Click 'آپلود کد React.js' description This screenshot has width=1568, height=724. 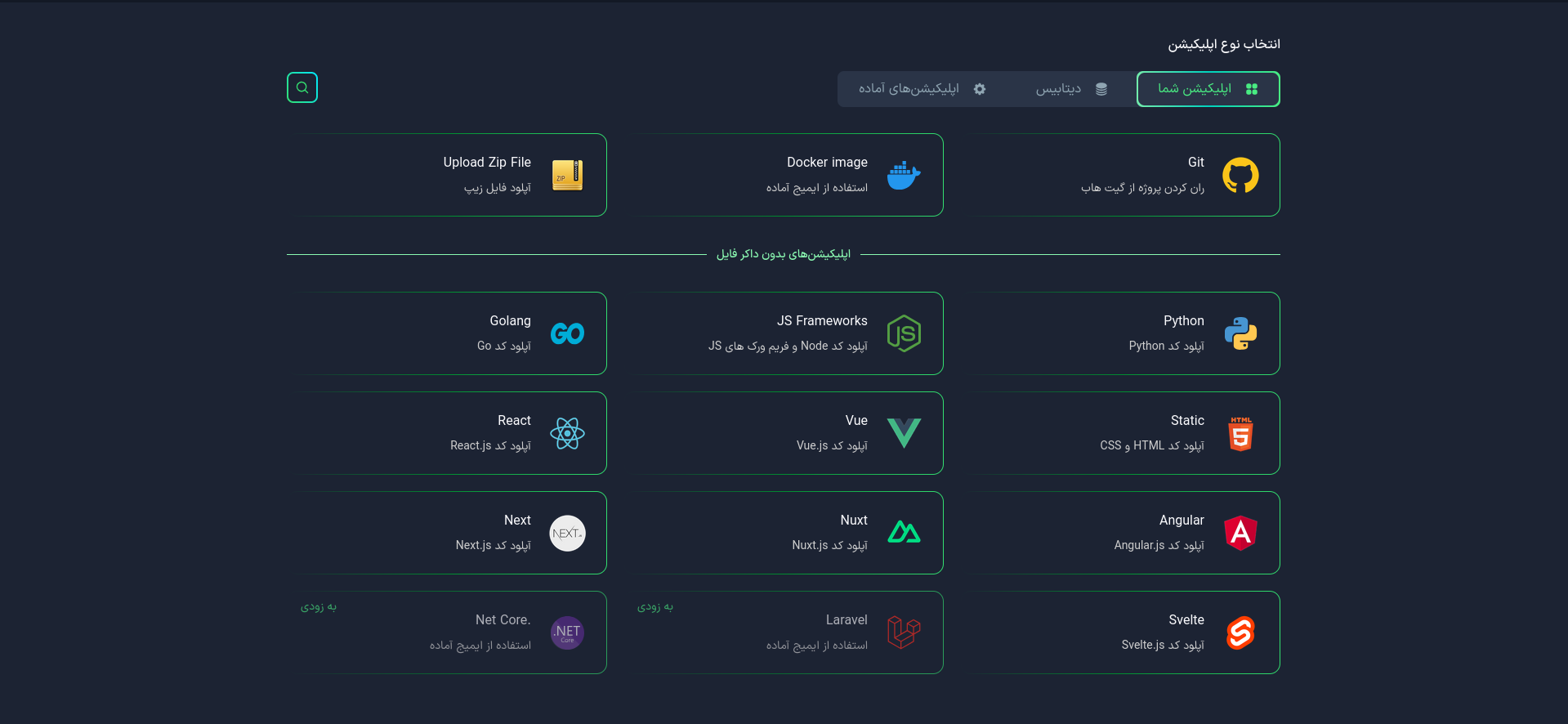[x=490, y=446]
